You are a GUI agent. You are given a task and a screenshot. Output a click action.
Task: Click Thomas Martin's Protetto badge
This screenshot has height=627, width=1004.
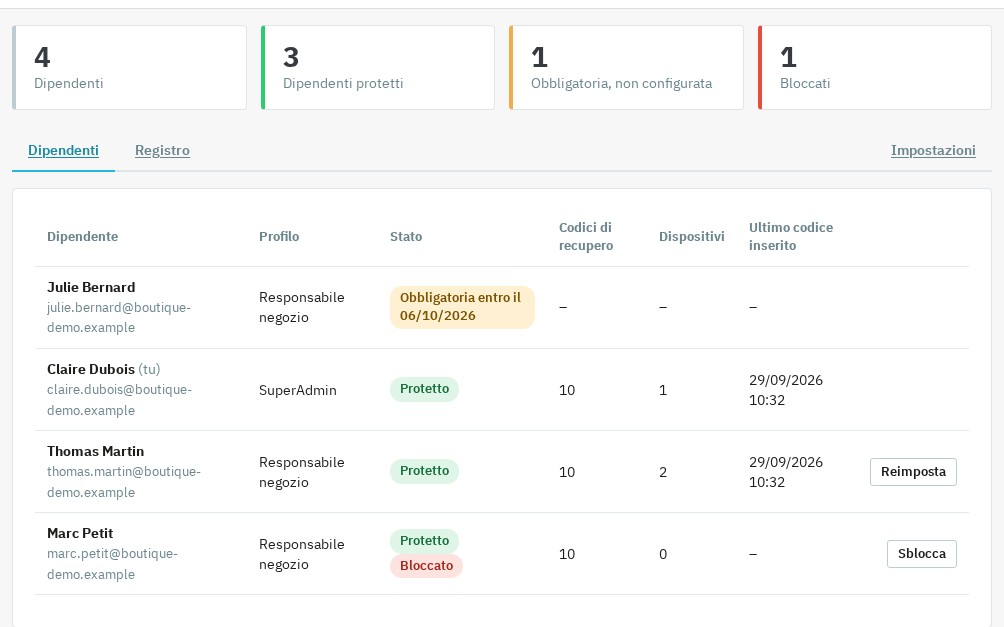point(425,471)
